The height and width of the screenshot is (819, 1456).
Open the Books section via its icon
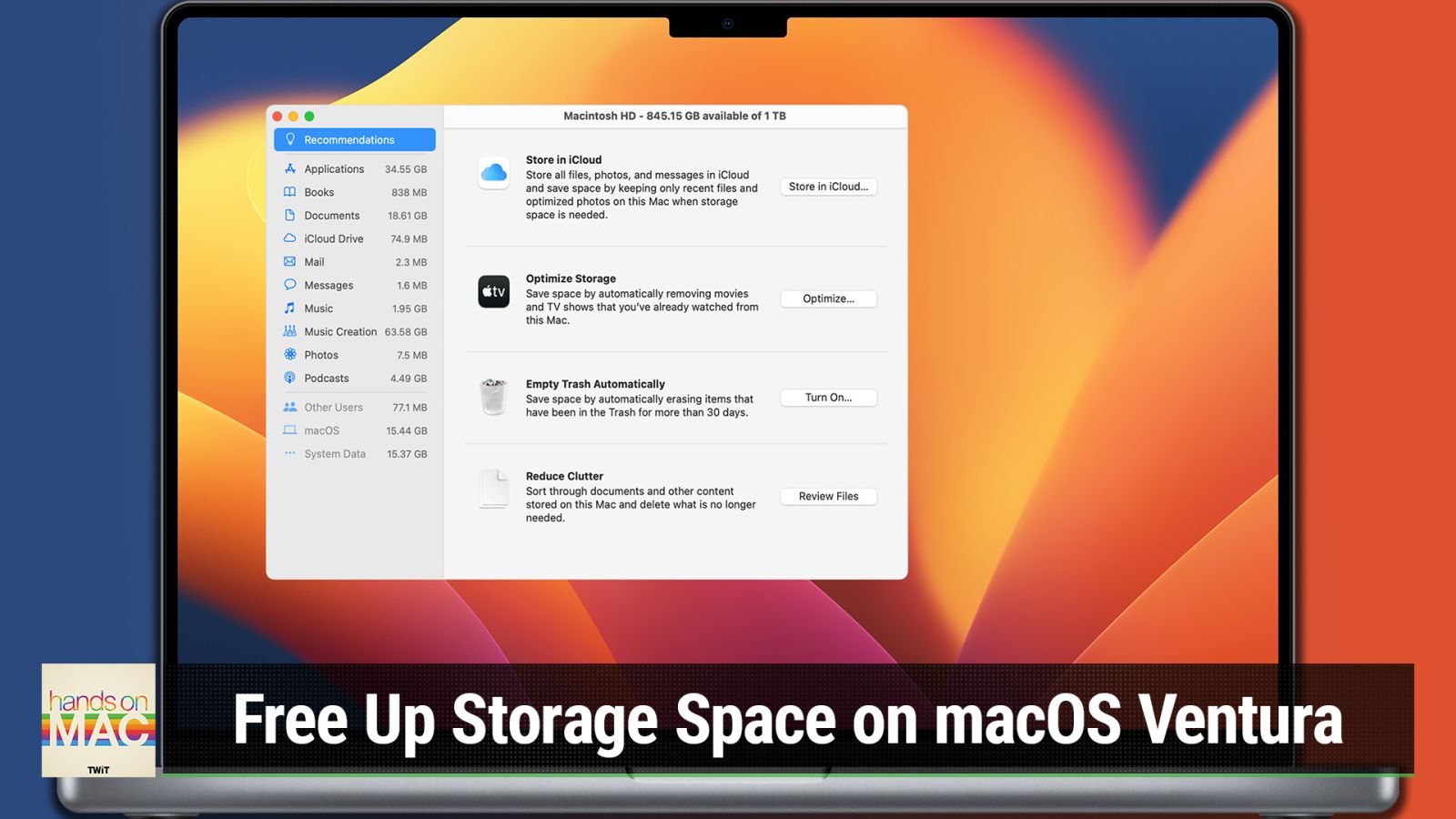[x=289, y=192]
